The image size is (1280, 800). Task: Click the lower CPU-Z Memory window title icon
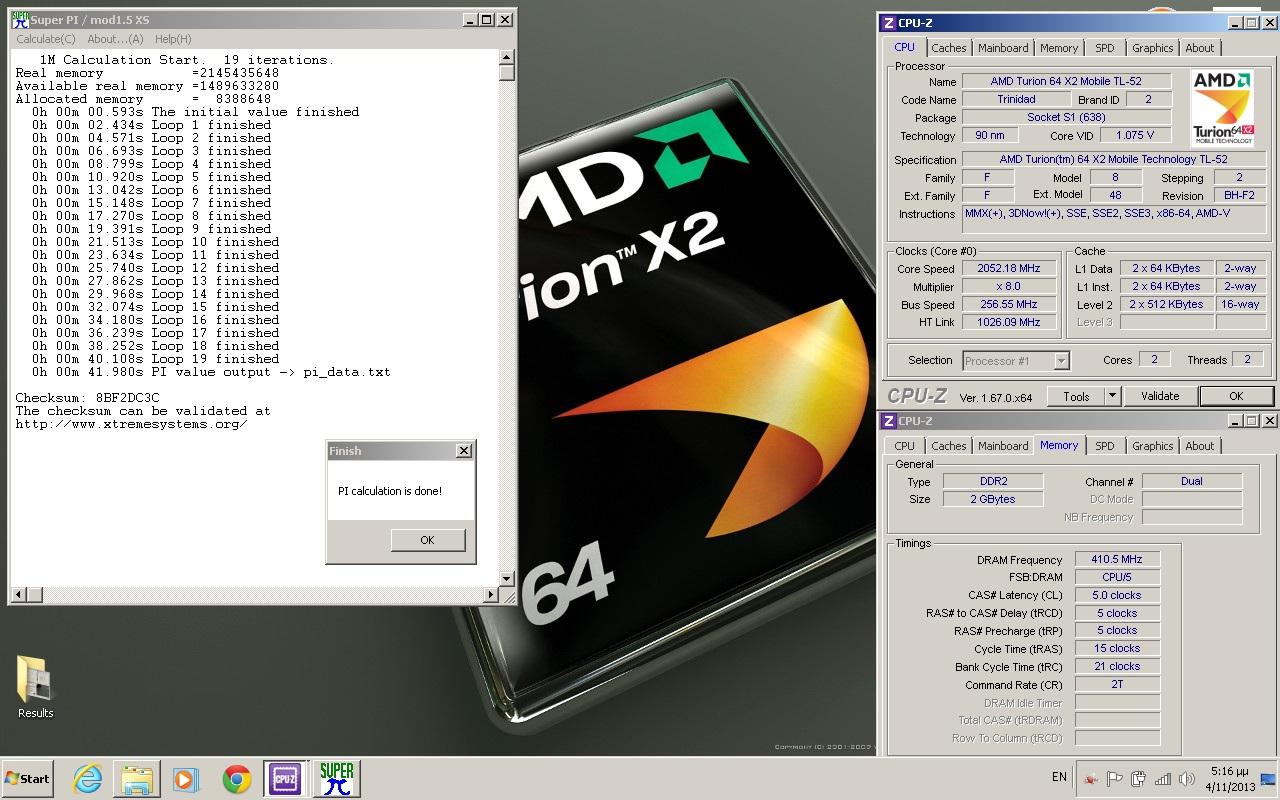click(889, 421)
